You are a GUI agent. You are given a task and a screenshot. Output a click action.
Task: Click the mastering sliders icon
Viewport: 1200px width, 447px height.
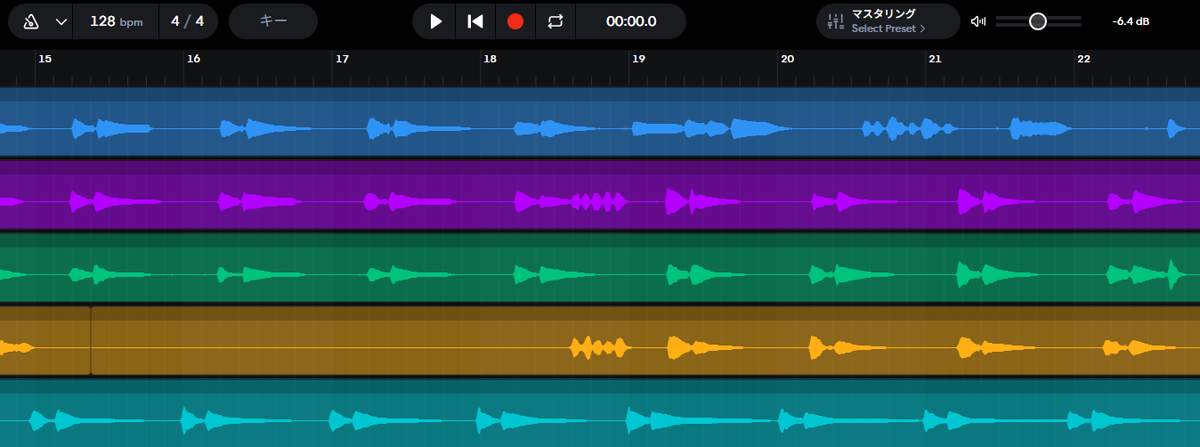836,21
